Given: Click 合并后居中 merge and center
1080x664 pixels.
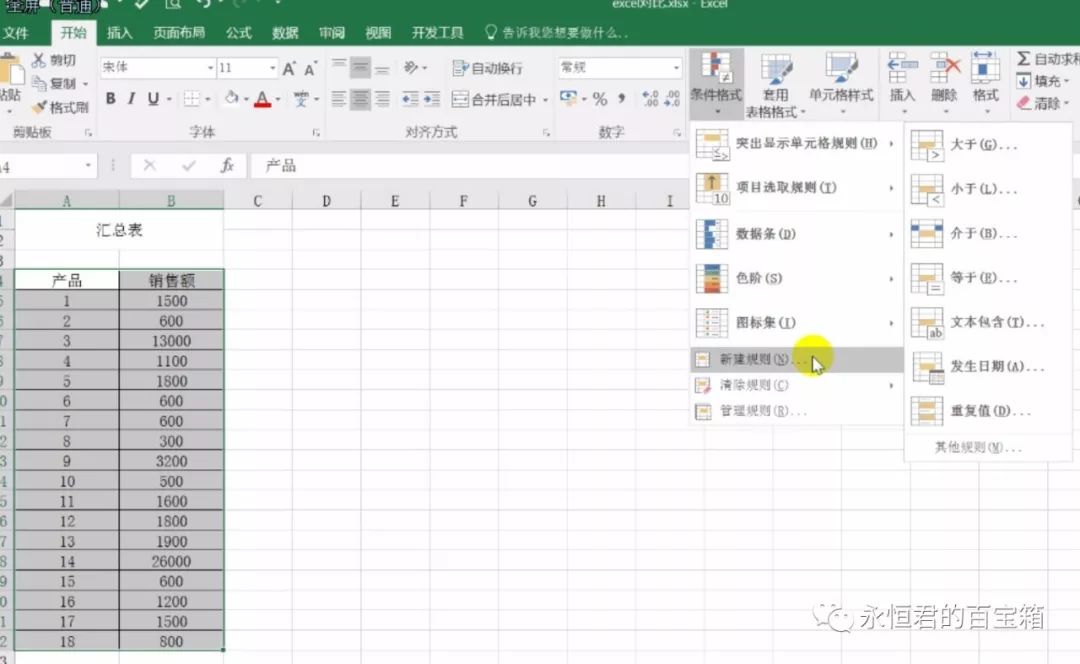Looking at the screenshot, I should pos(494,100).
